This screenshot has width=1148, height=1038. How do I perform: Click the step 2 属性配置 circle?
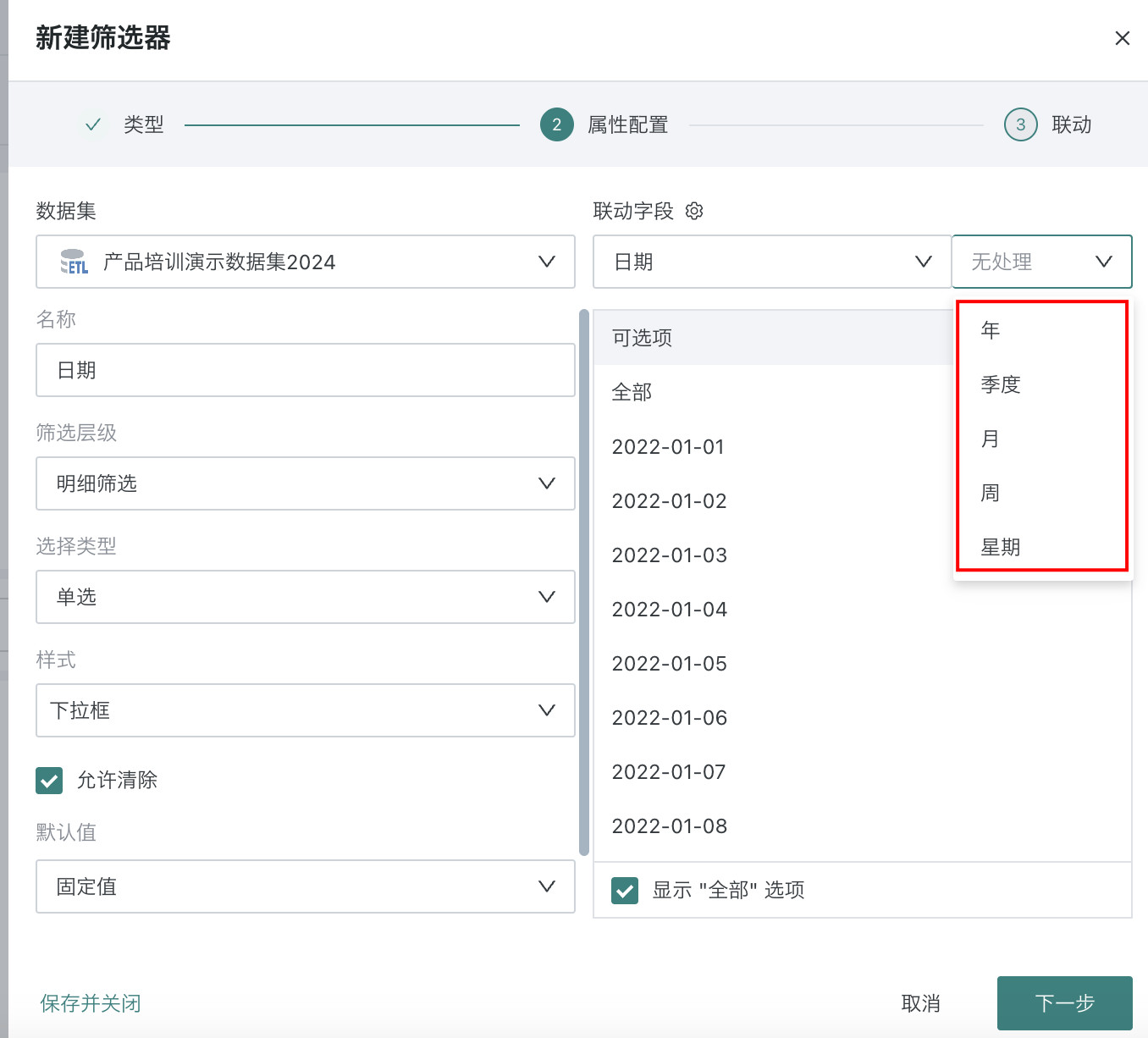556,124
